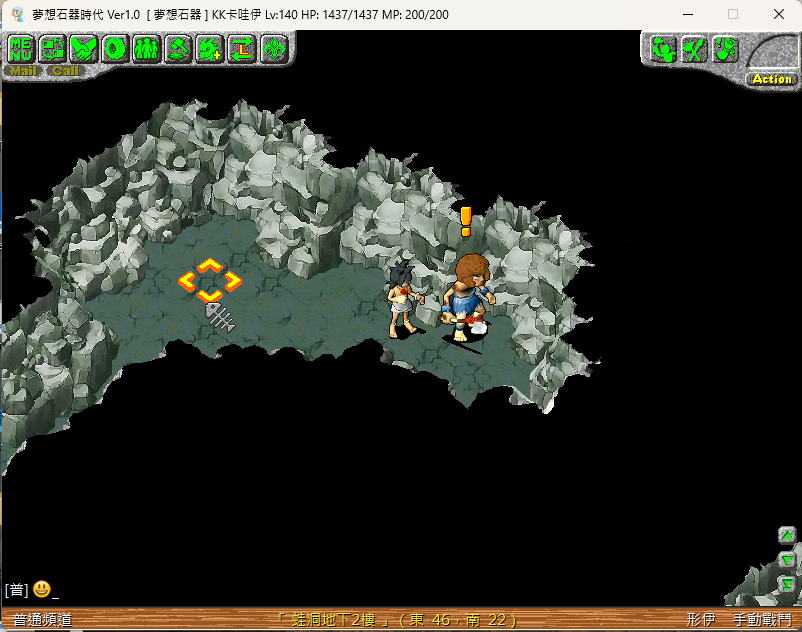Viewport: 802px width, 632px height.
Task: Click the smiley emoji in chat input
Action: coord(41,590)
